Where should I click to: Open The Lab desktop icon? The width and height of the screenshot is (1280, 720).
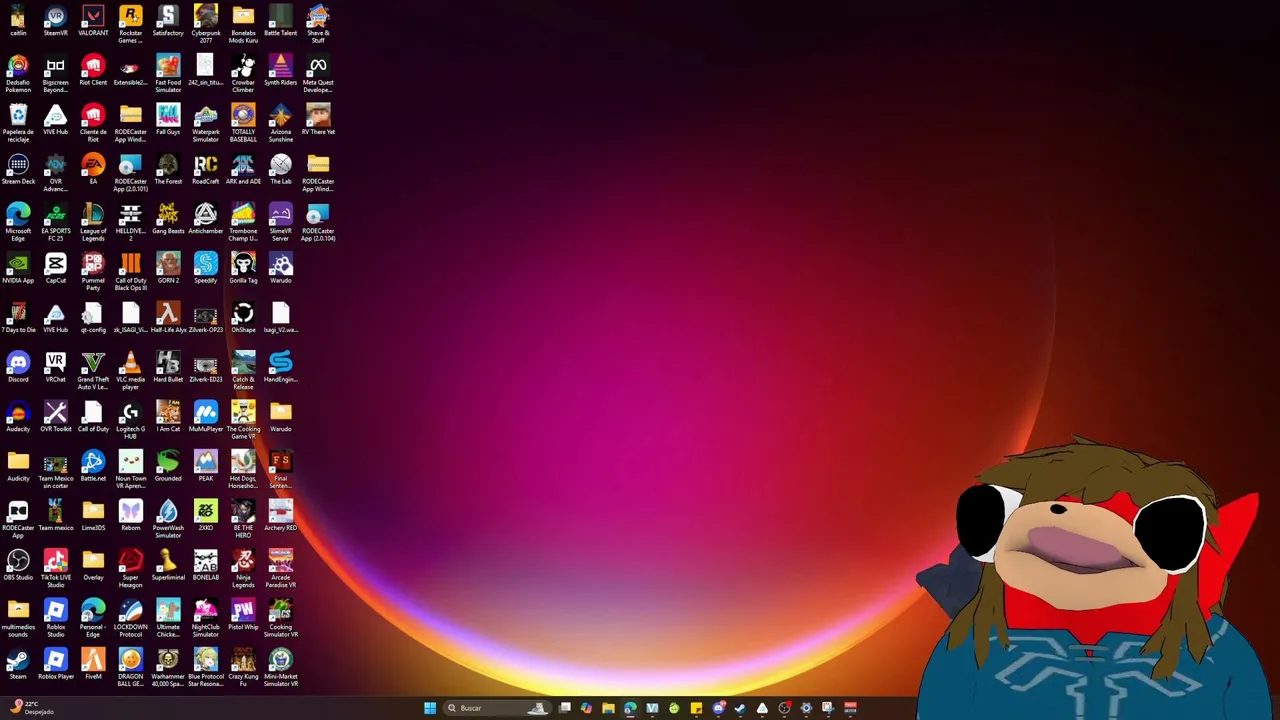pyautogui.click(x=280, y=169)
